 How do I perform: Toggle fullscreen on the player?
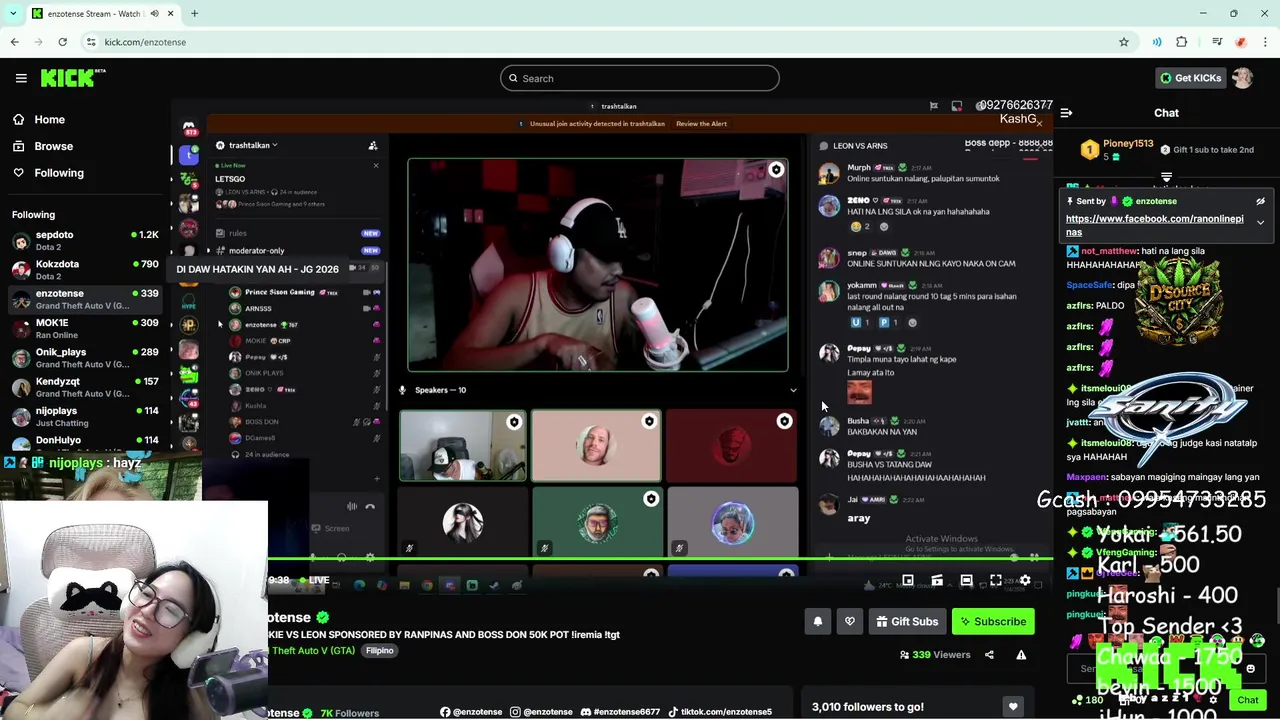(x=996, y=580)
